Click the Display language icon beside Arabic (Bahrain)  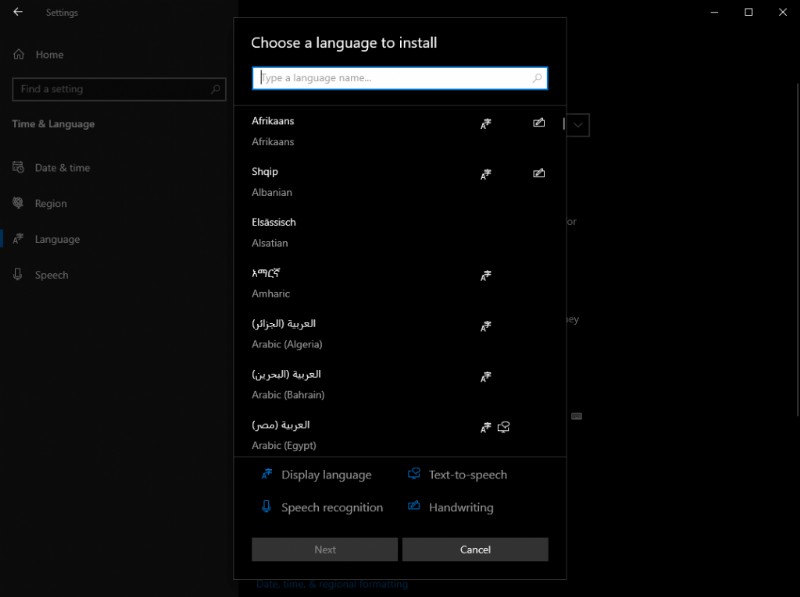point(485,376)
